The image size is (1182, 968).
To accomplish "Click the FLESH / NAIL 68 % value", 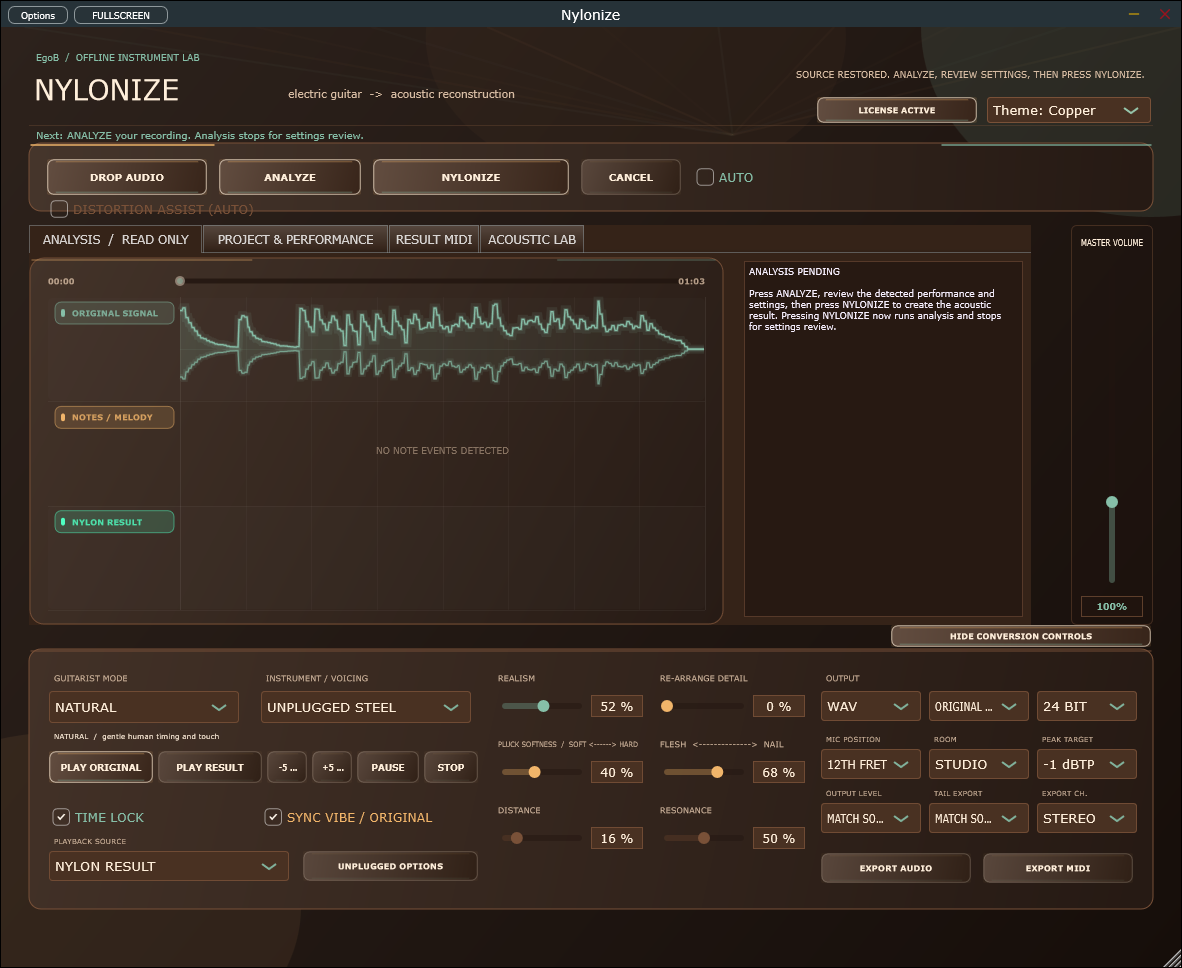I will pos(779,772).
